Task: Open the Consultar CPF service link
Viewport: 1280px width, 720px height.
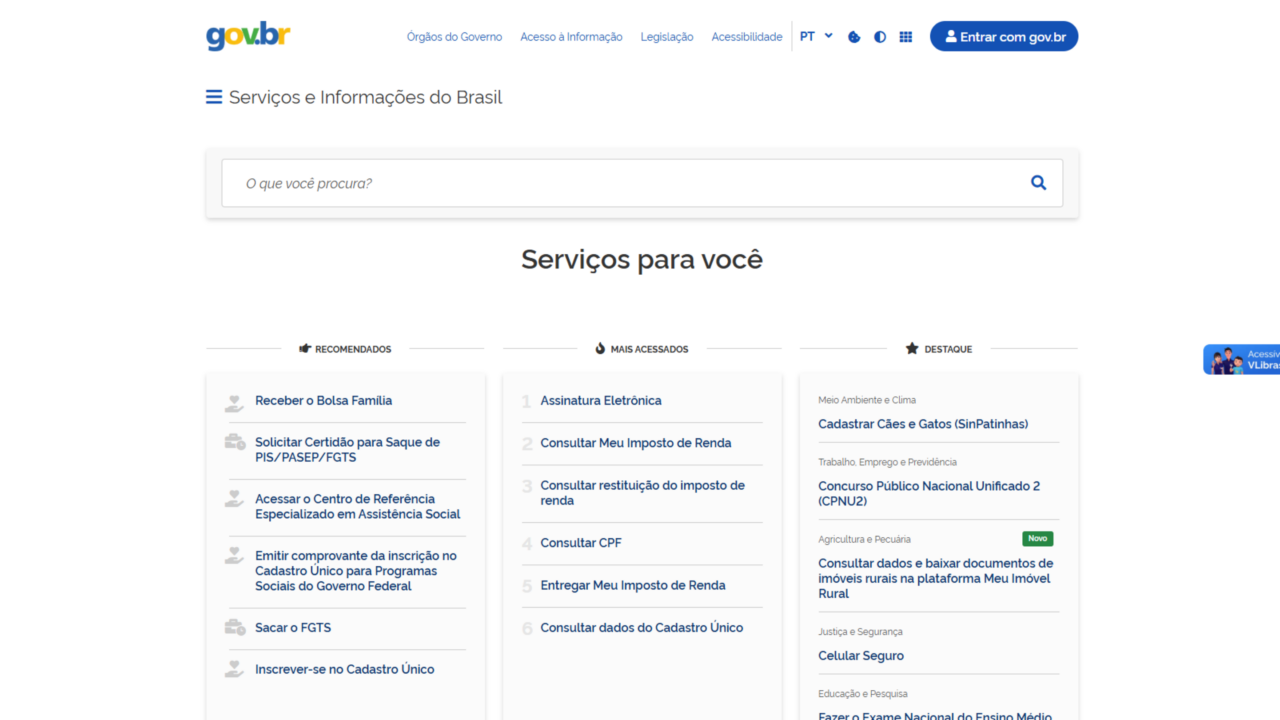Action: tap(581, 542)
